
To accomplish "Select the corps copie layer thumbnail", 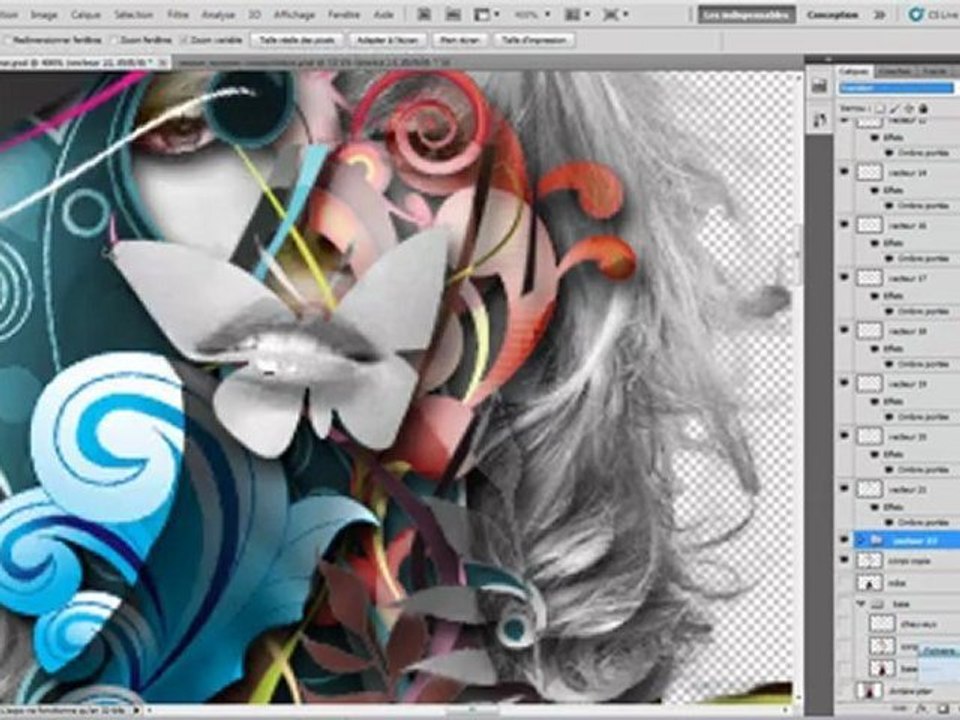I will pos(869,561).
